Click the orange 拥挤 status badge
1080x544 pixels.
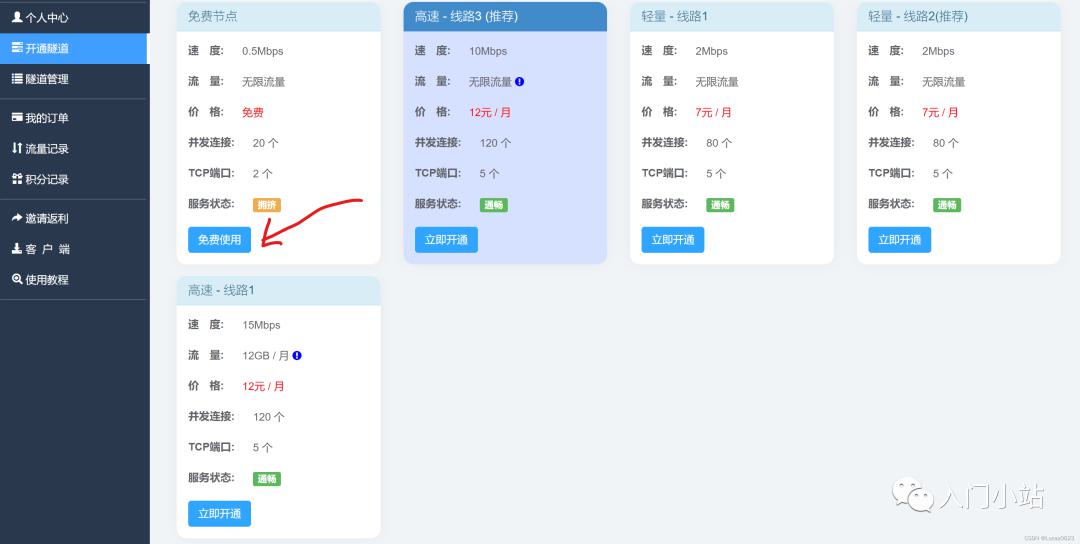267,205
